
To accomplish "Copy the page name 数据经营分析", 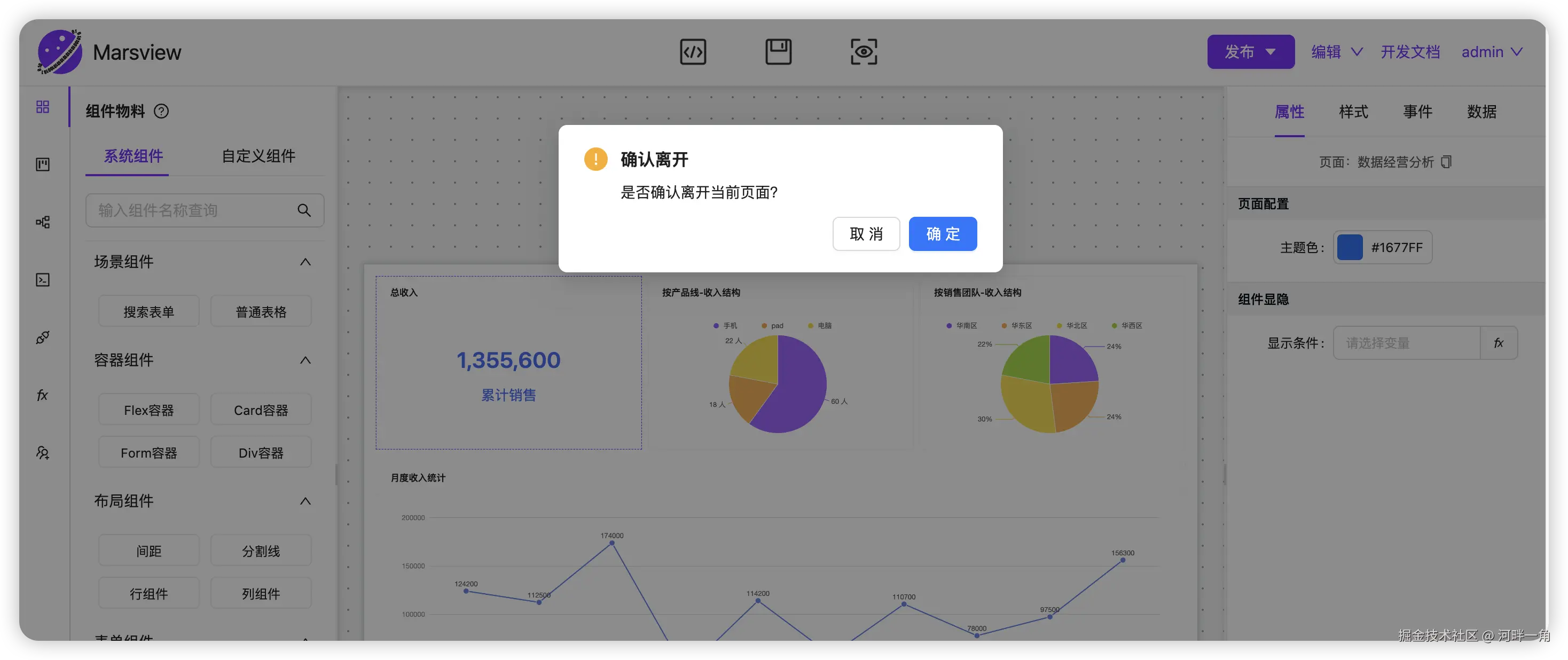I will pos(1446,162).
